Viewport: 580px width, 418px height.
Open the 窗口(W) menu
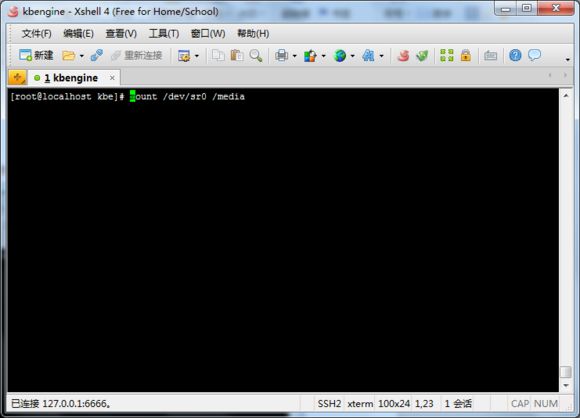208,34
